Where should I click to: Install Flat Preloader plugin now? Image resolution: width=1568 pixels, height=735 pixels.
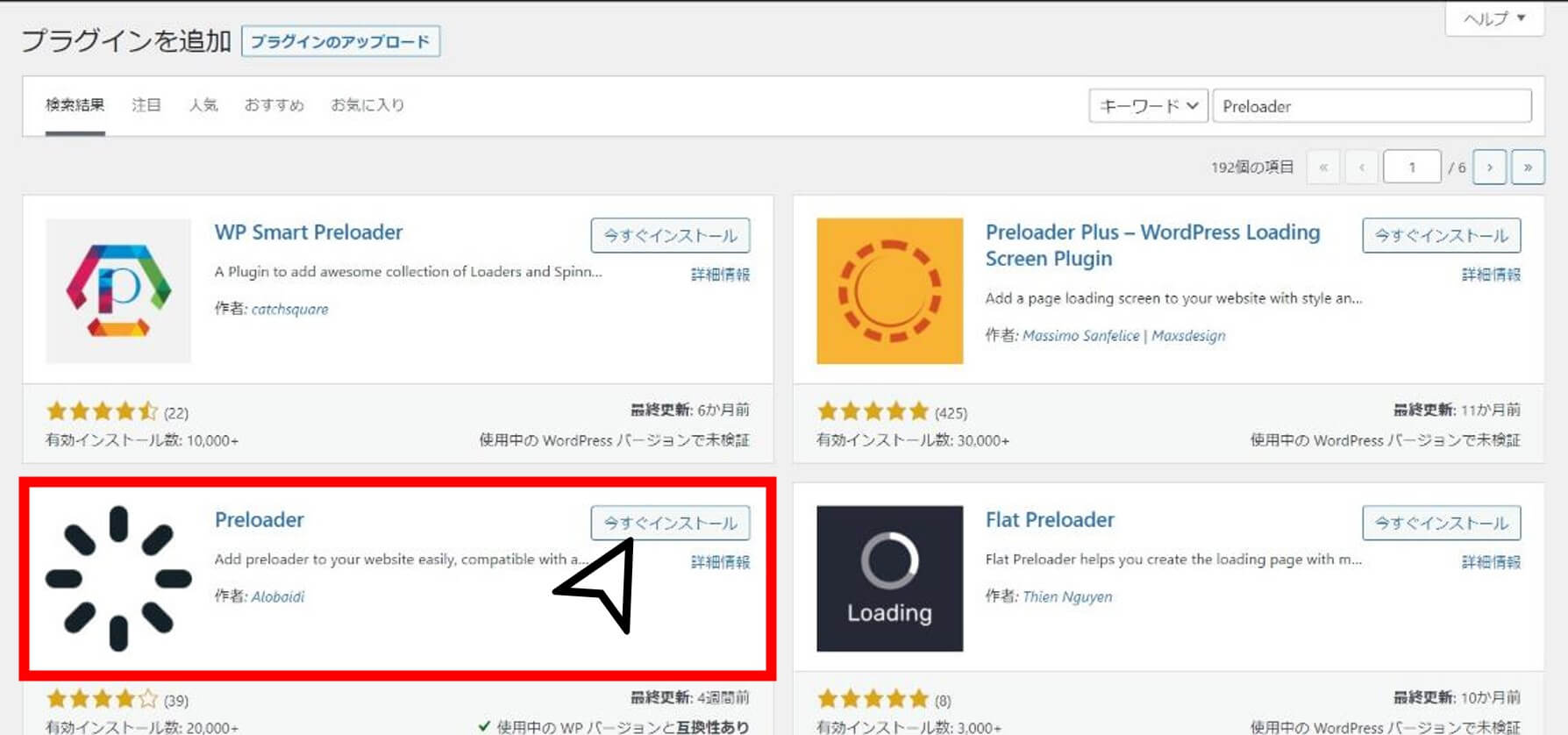point(1441,523)
